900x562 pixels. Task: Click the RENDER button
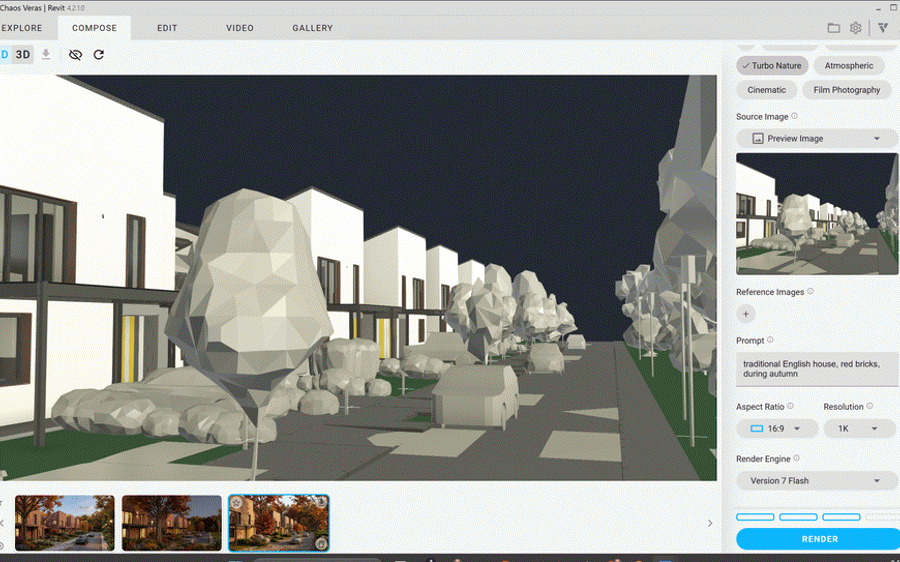pyautogui.click(x=818, y=539)
